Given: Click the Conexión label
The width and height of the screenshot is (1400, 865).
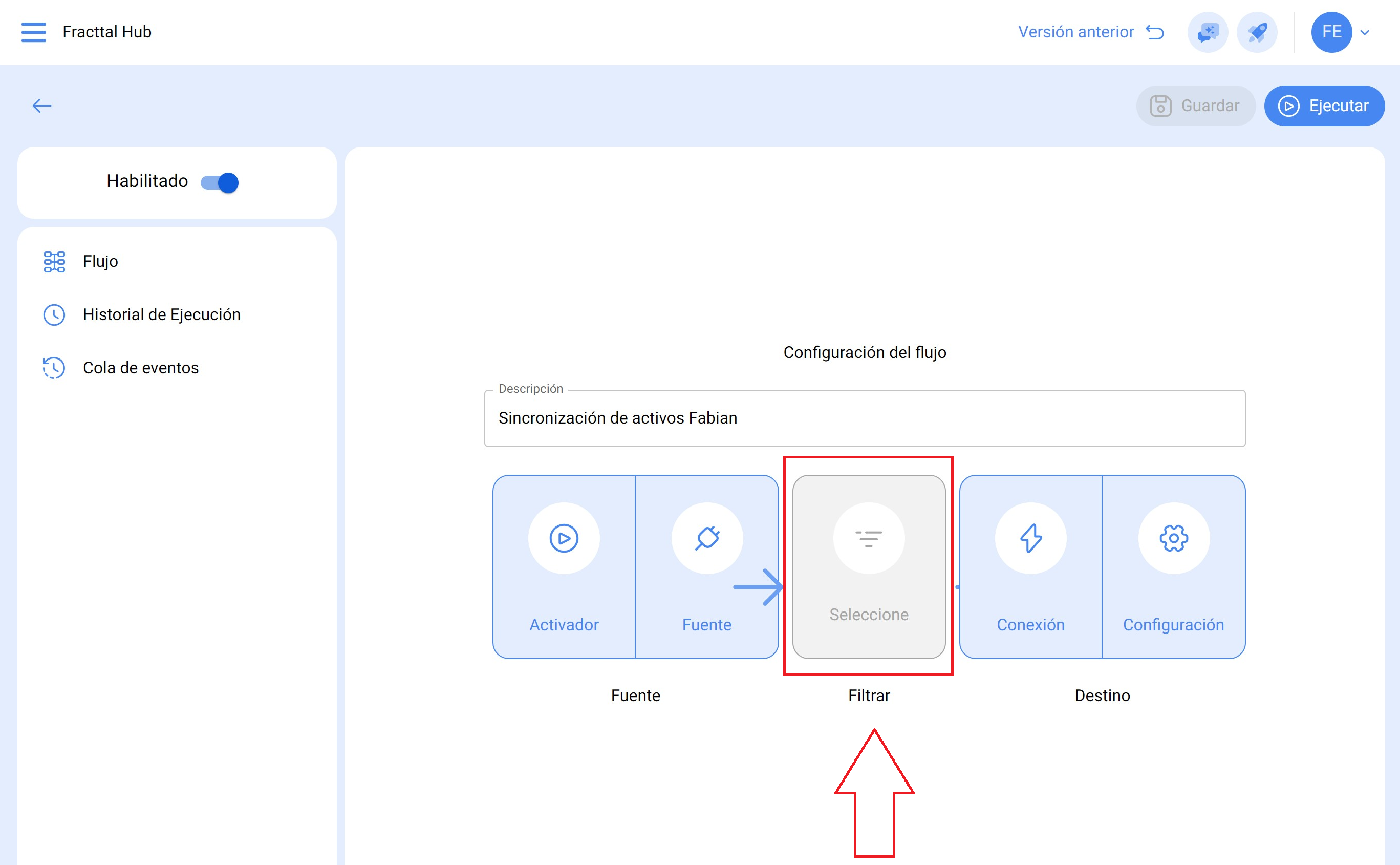Looking at the screenshot, I should [1030, 625].
